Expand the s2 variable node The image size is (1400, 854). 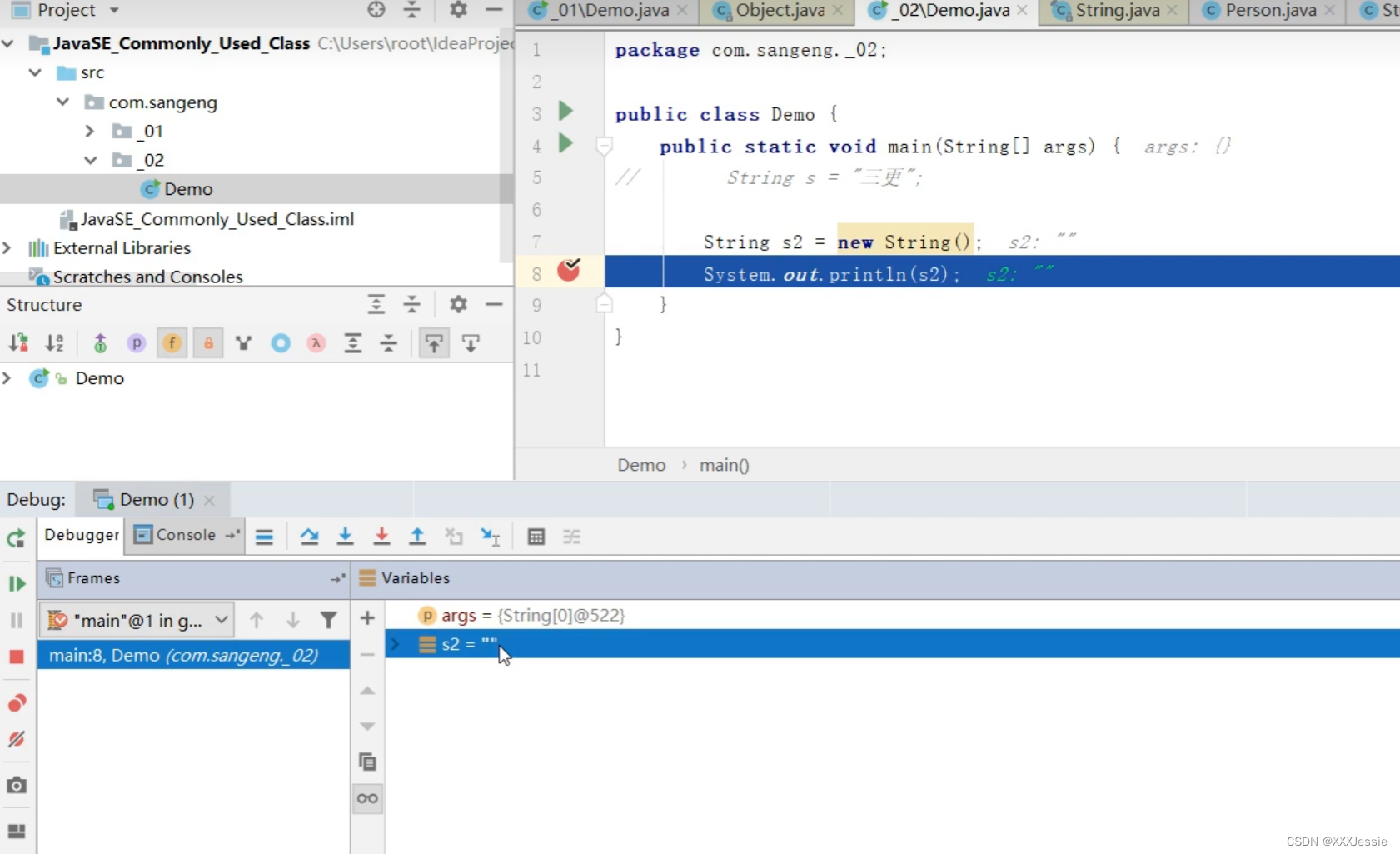click(x=396, y=644)
